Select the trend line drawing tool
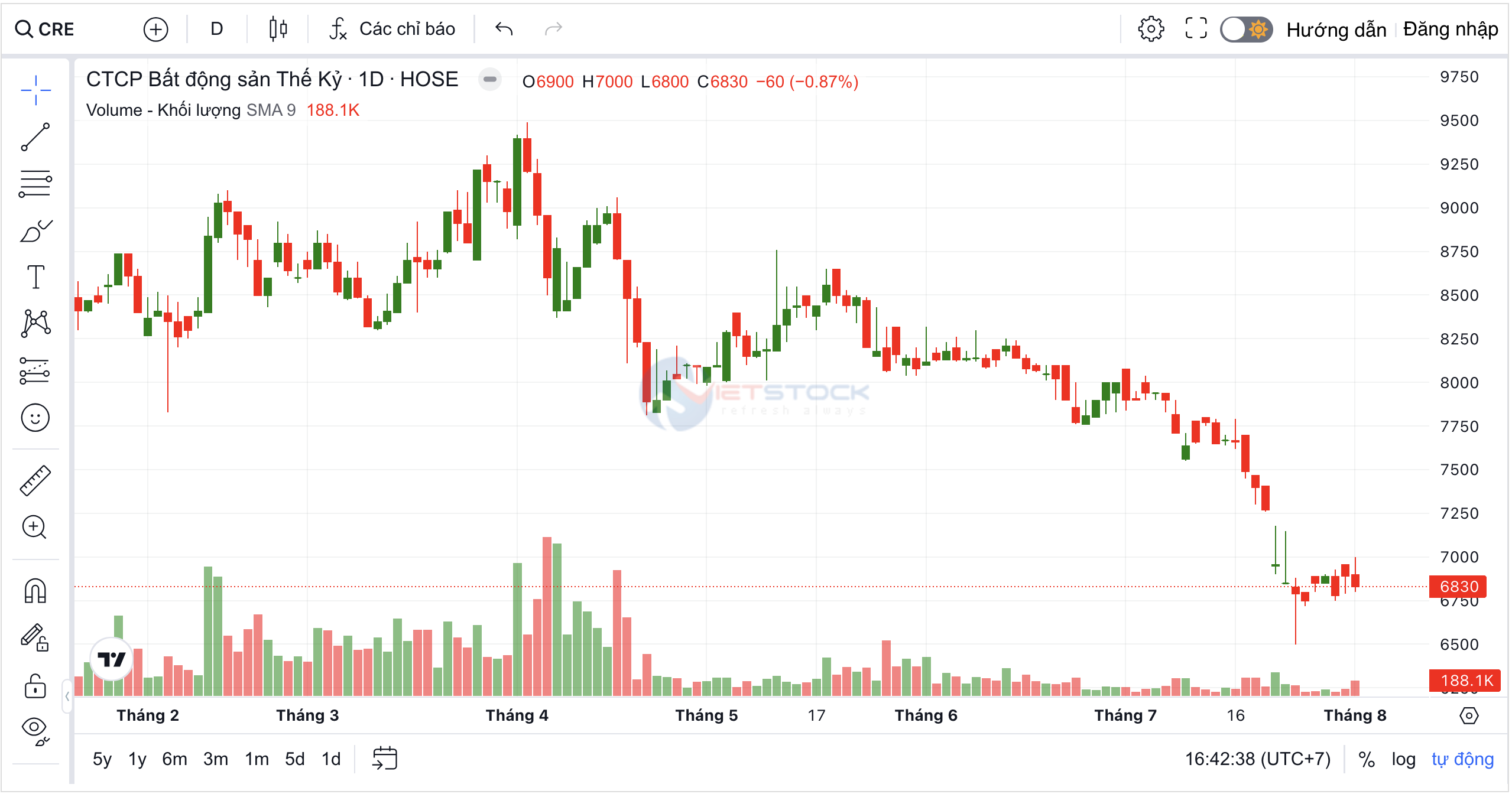The width and height of the screenshot is (1512, 794). click(35, 137)
